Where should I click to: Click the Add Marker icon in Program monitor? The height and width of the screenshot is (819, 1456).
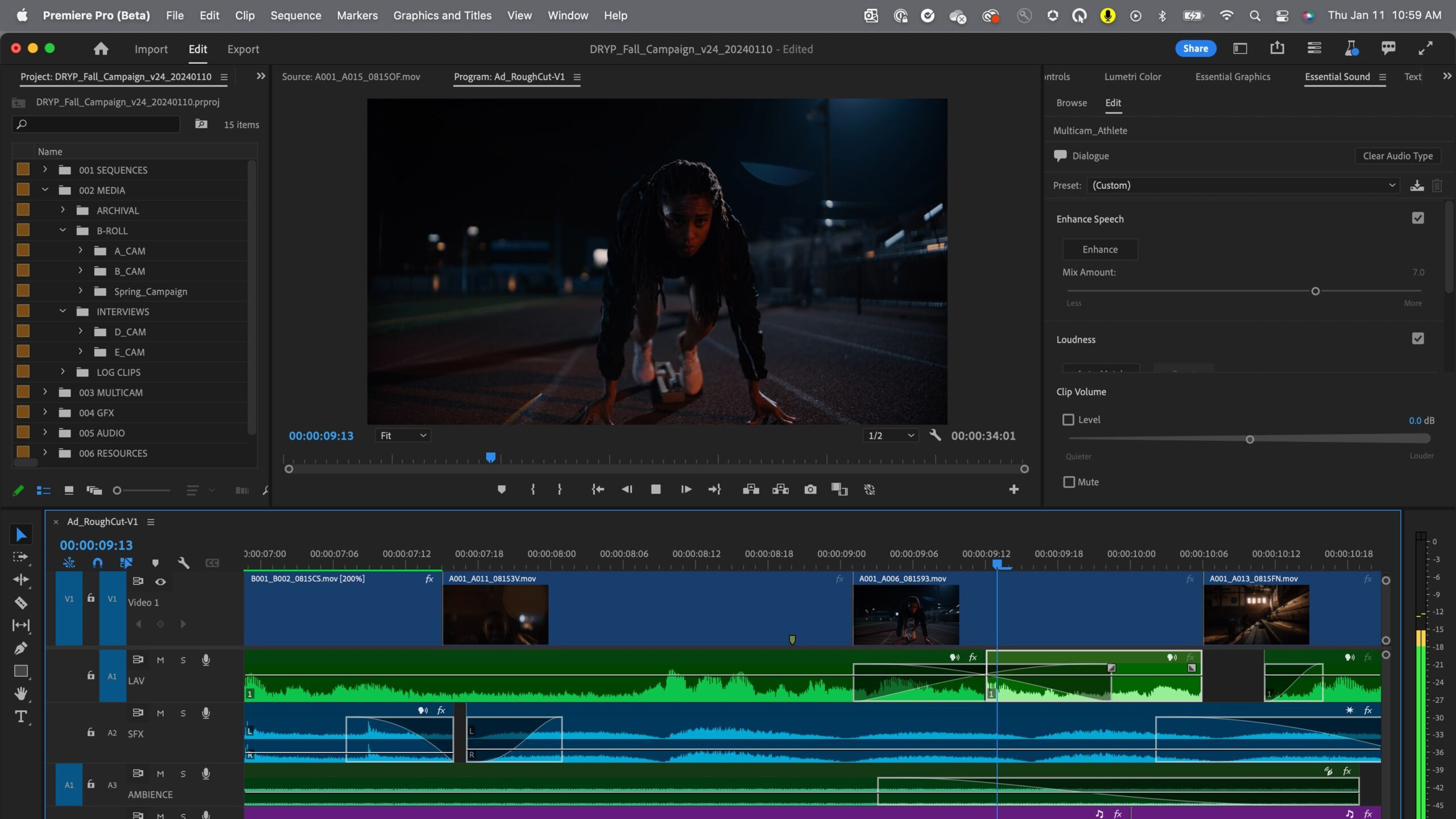[x=501, y=489]
